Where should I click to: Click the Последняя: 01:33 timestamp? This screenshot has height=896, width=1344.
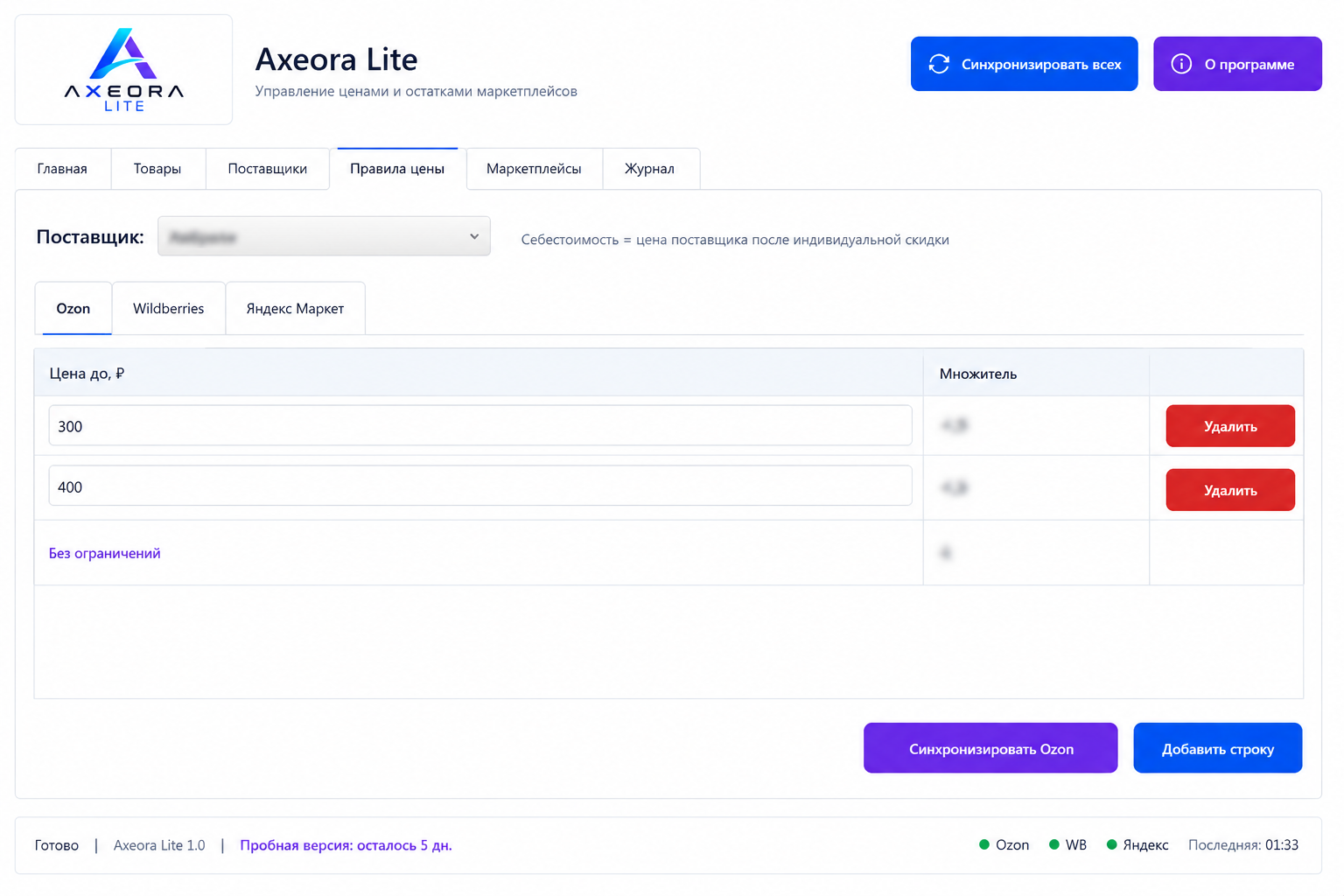(x=1243, y=845)
